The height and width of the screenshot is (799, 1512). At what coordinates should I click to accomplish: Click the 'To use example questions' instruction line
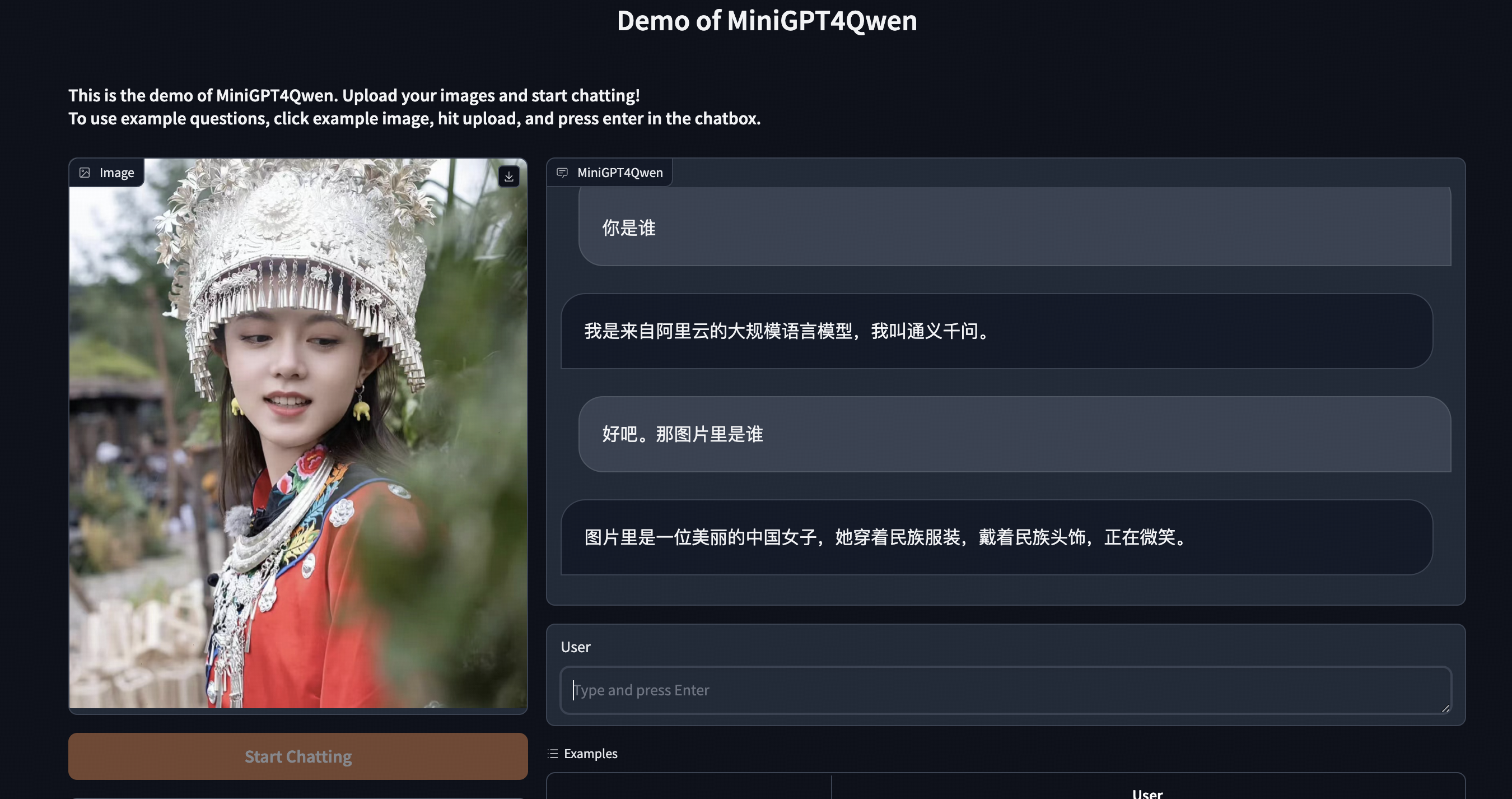414,119
